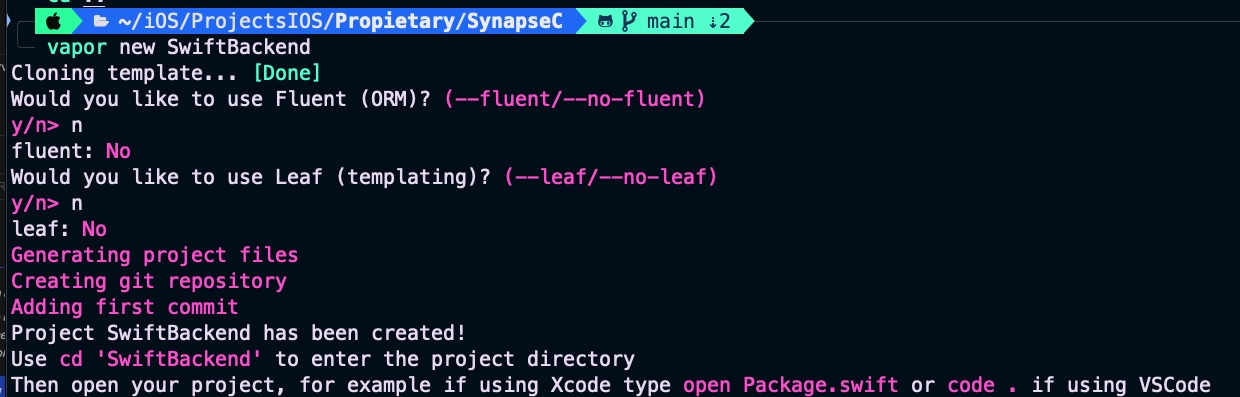The image size is (1240, 397).
Task: Click 'Generating project files' line
Action: click(155, 255)
